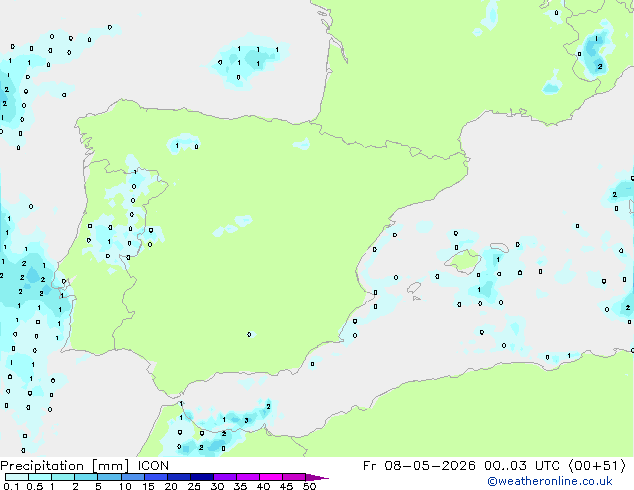Pick the 40–45 mm magenta legend swatch
Screen dimensions: 634x490
pyautogui.click(x=271, y=477)
